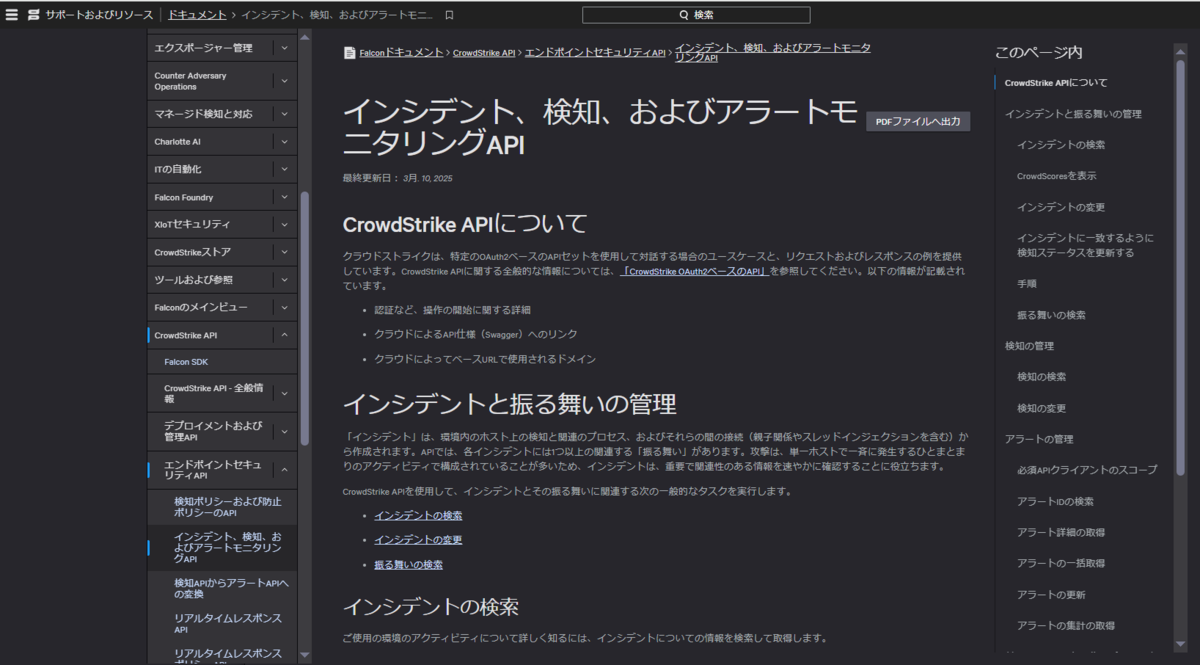Screen dimensions: 1200x665
Task: Export page with PDFファイルへ出力 button
Action: coord(918,121)
